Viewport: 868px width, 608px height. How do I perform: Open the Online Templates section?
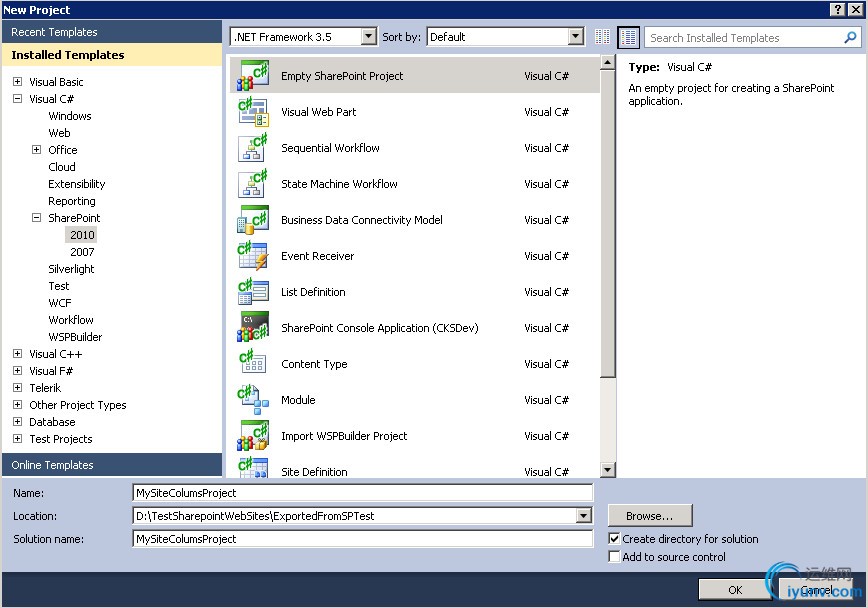[112, 465]
